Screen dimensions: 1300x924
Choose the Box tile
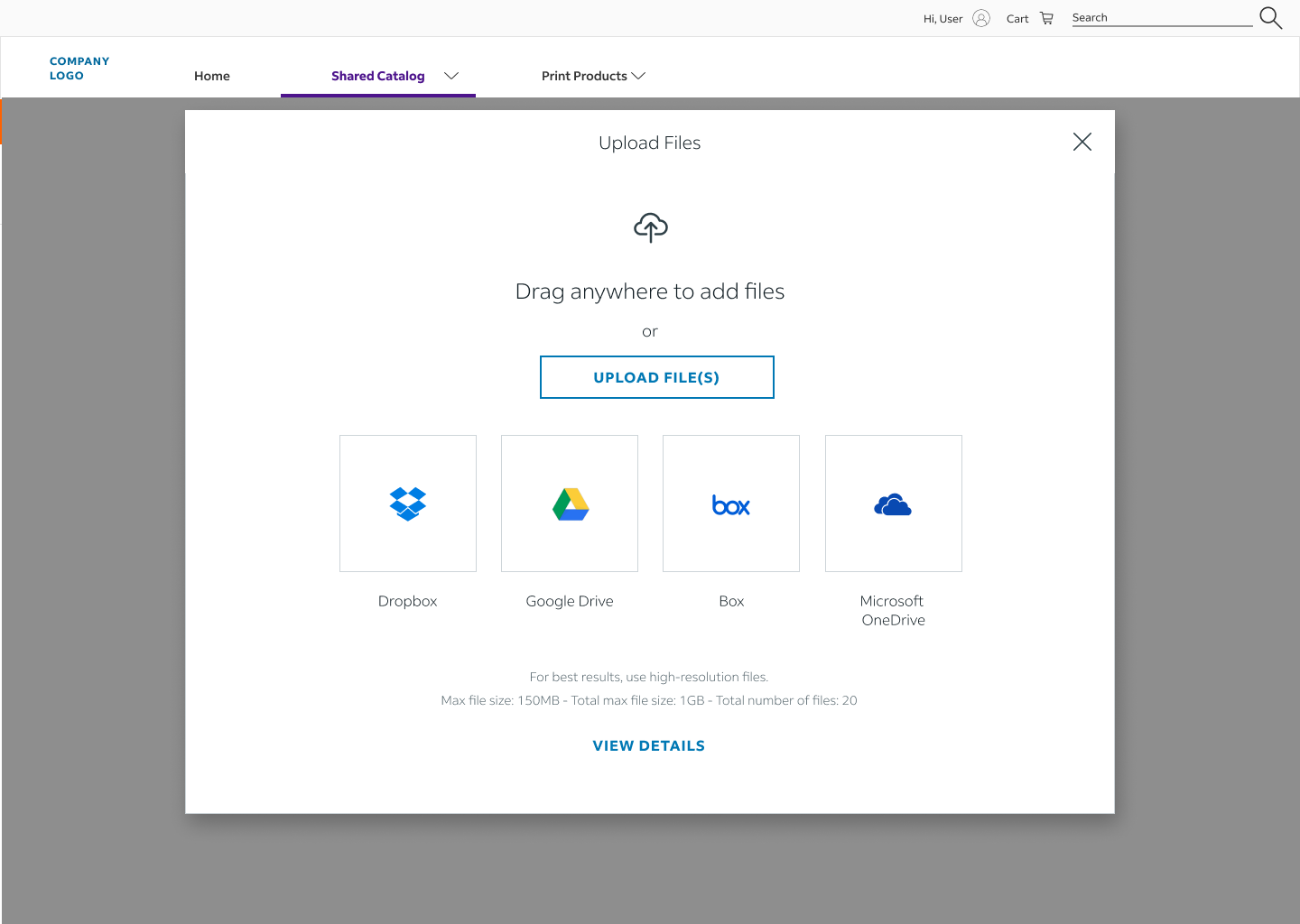coord(731,504)
